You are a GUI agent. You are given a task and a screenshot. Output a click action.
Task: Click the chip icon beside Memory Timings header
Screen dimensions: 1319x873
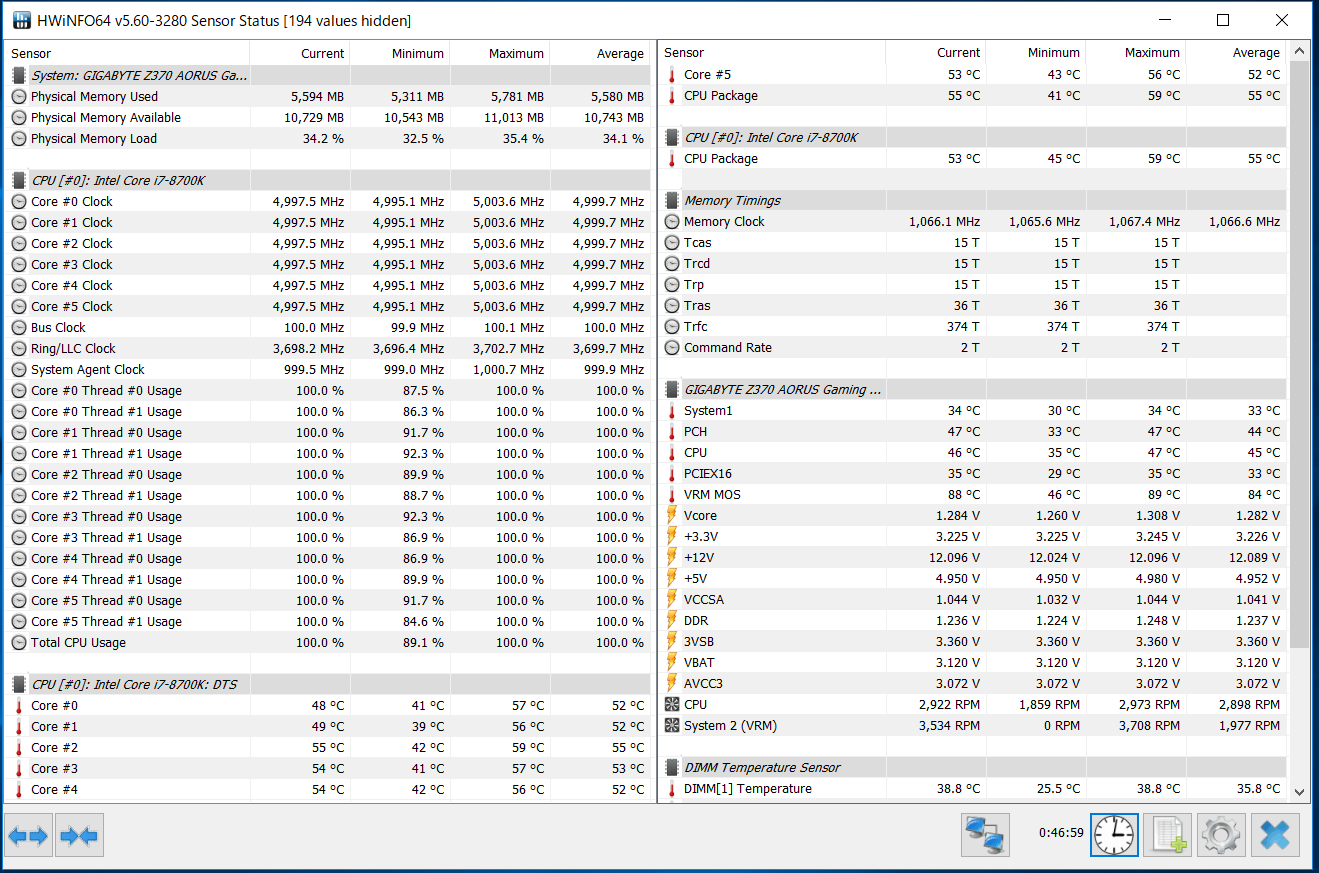click(672, 200)
